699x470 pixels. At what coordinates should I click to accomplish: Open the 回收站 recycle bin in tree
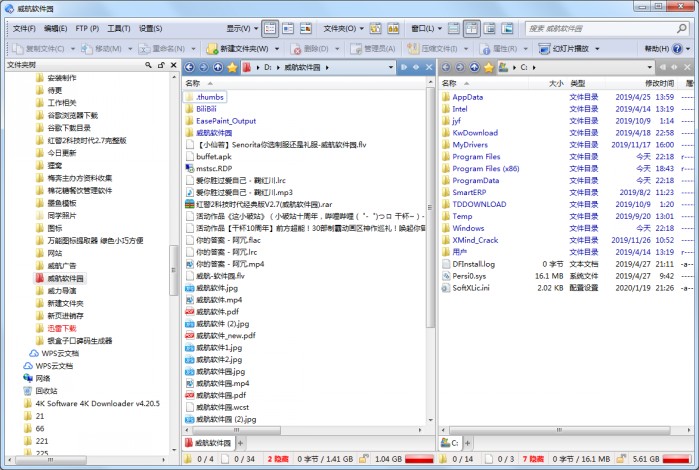[x=41, y=391]
